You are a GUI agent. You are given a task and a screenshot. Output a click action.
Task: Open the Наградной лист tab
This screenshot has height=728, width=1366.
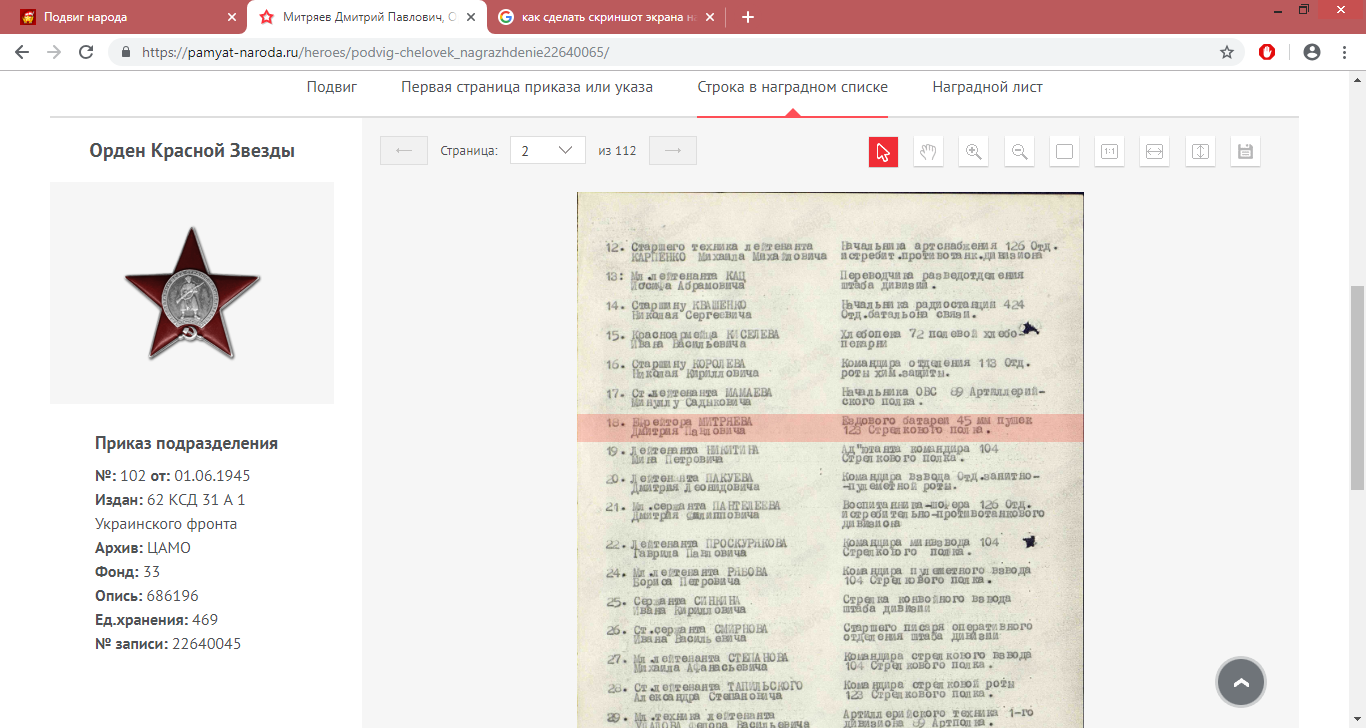pyautogui.click(x=987, y=87)
